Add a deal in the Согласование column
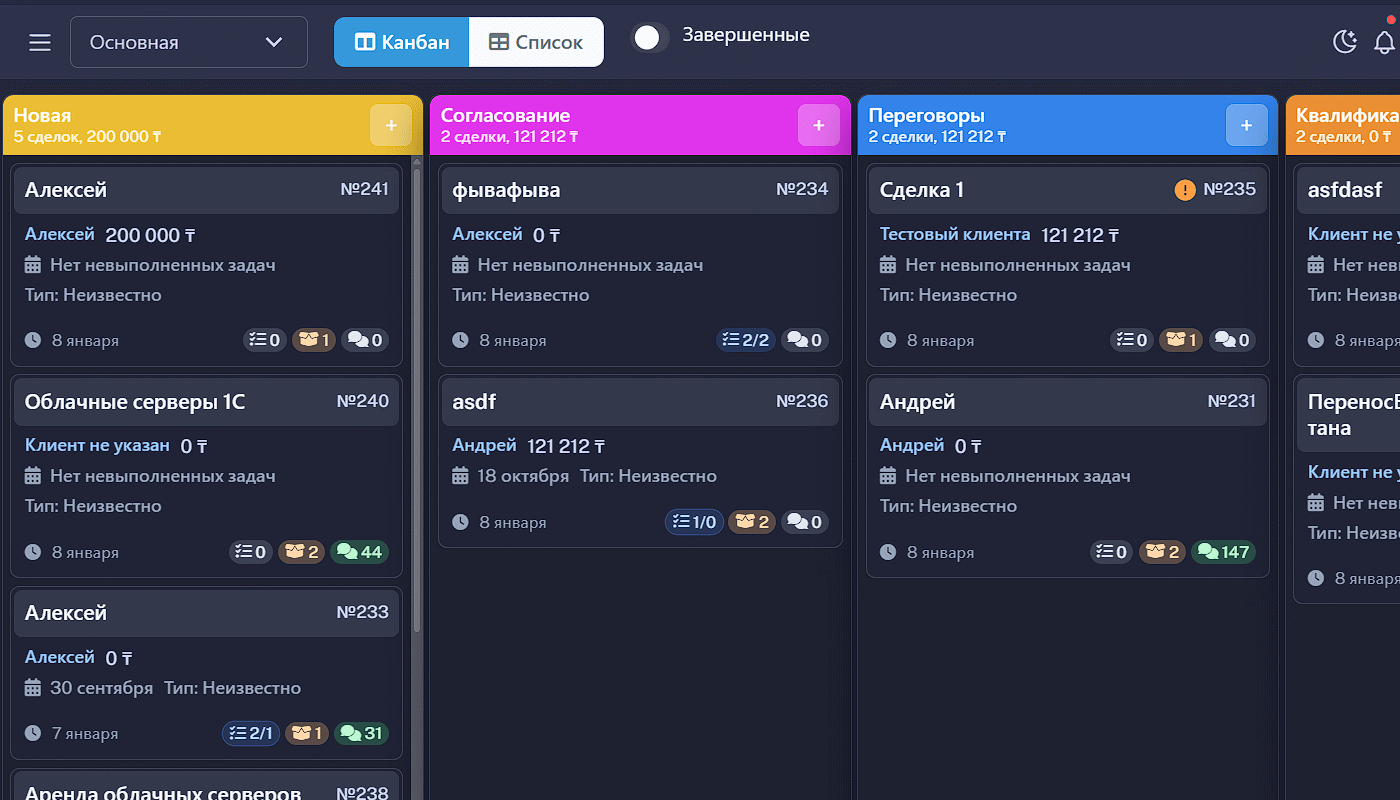This screenshot has width=1400, height=800. pyautogui.click(x=818, y=126)
